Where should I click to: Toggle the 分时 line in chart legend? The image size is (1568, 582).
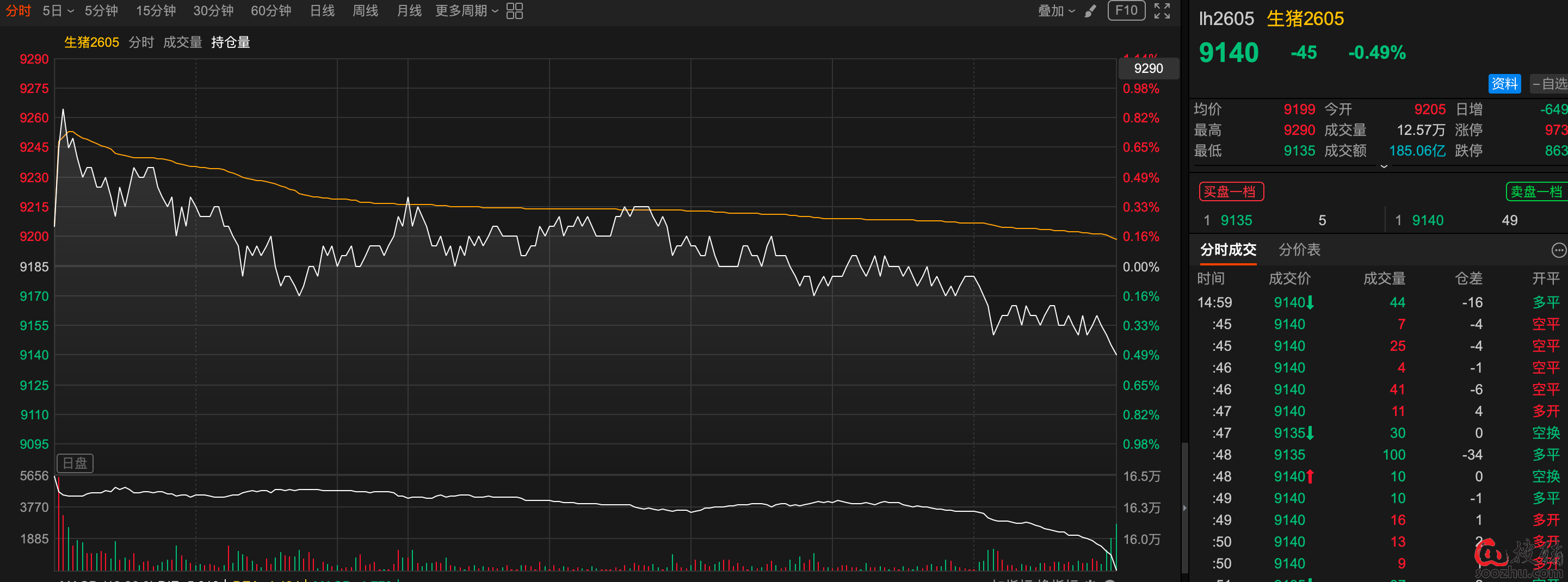tap(141, 42)
